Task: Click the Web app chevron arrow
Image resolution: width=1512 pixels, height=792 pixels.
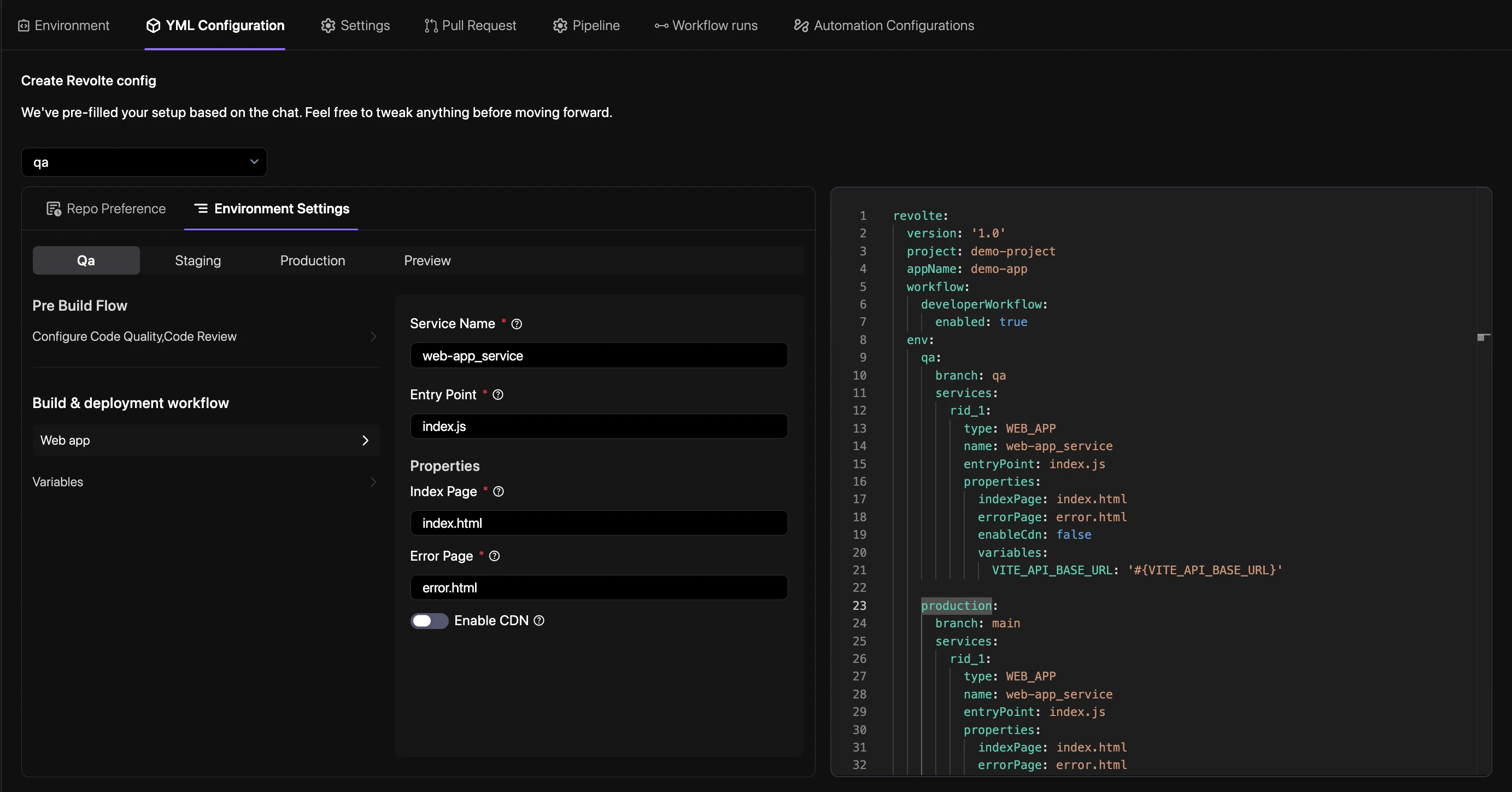Action: [365, 440]
